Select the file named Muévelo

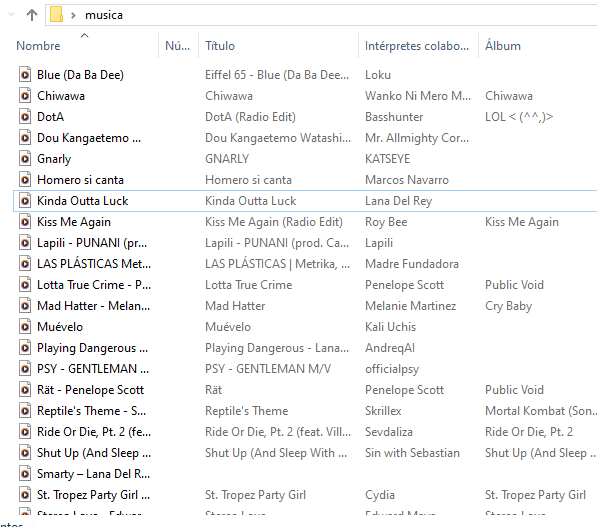pos(60,327)
